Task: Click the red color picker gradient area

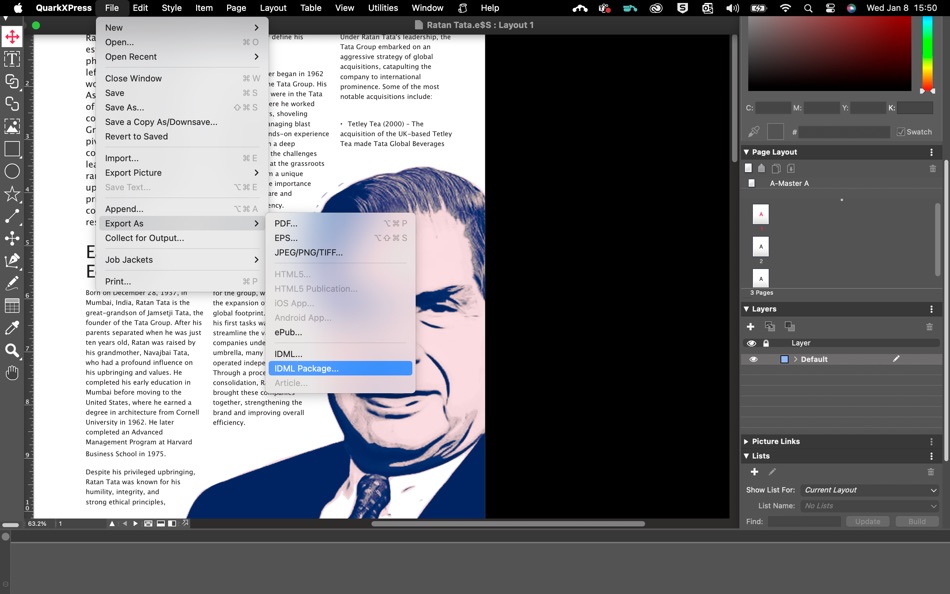Action: coord(829,54)
